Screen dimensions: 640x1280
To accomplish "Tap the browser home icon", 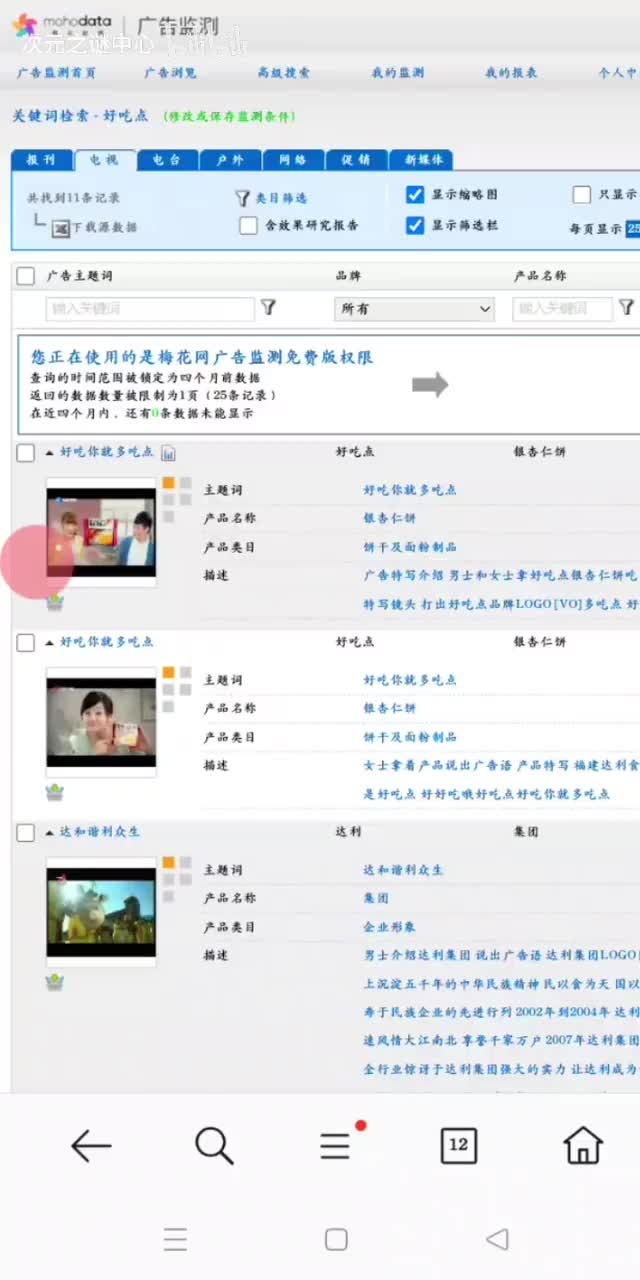I will [x=583, y=1146].
